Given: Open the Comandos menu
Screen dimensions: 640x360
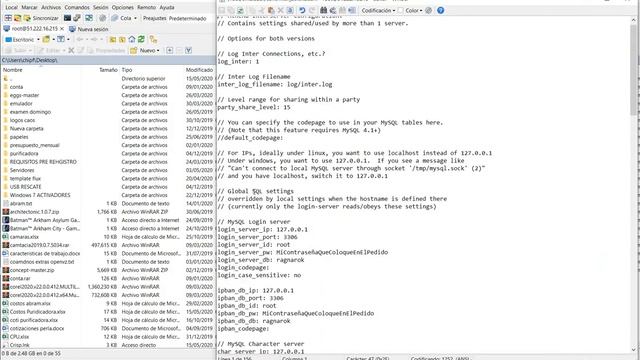Looking at the screenshot, I should click(77, 7).
